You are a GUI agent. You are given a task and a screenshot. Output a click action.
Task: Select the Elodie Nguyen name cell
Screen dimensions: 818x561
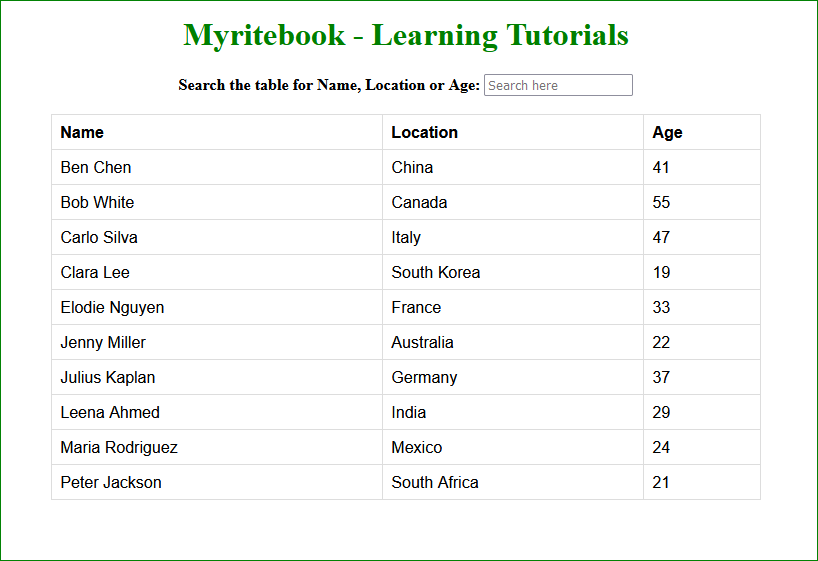112,307
